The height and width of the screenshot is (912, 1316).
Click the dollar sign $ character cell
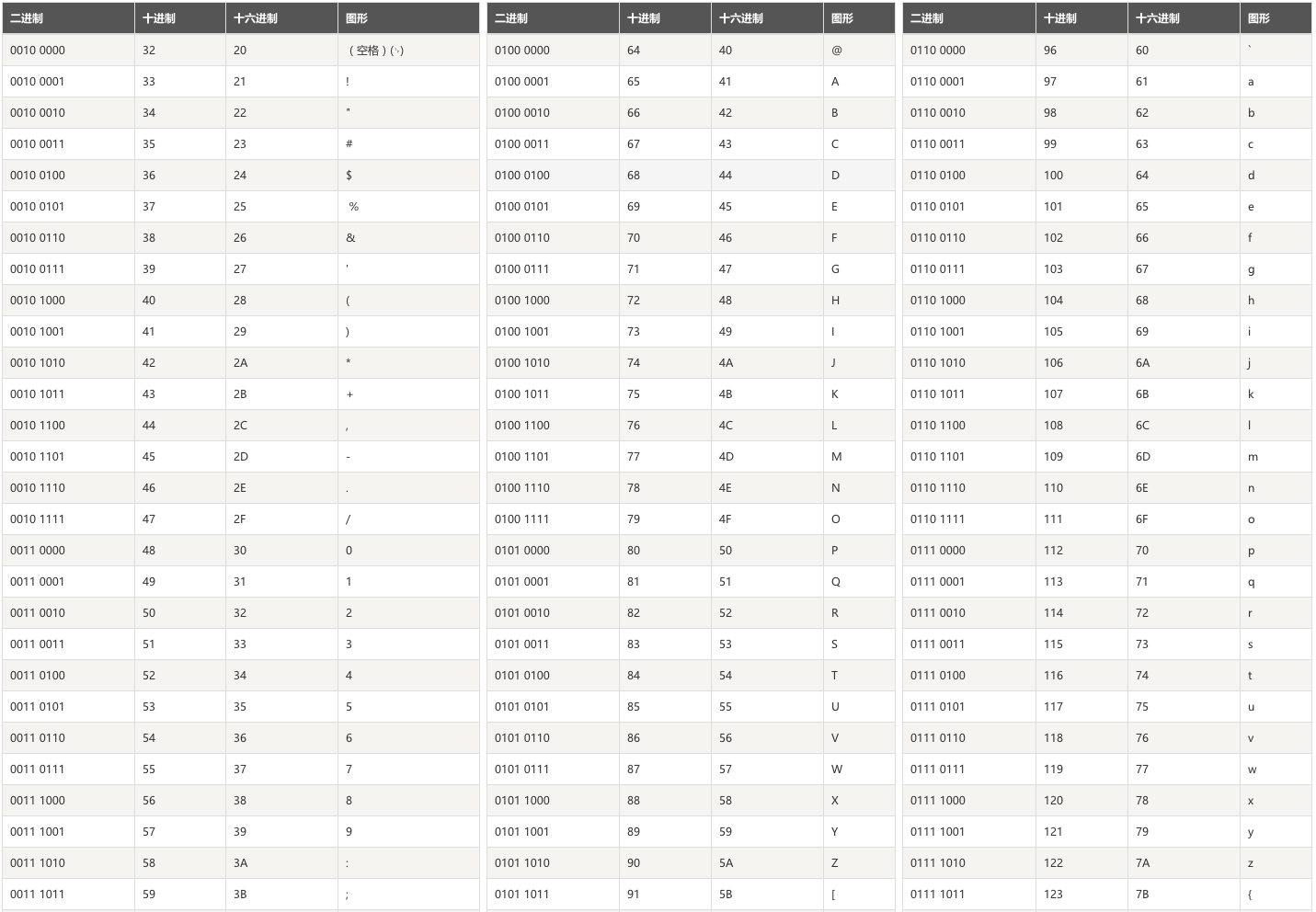(349, 176)
